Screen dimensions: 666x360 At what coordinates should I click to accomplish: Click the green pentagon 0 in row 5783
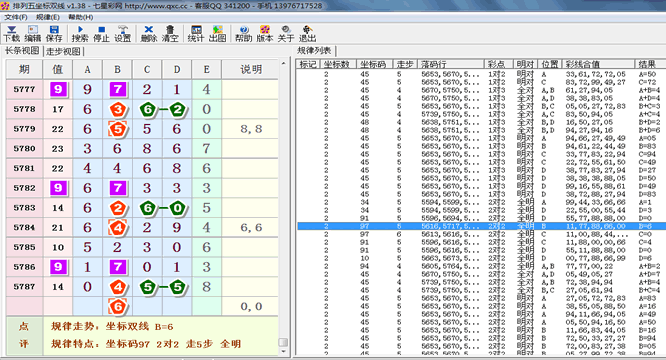[178, 208]
